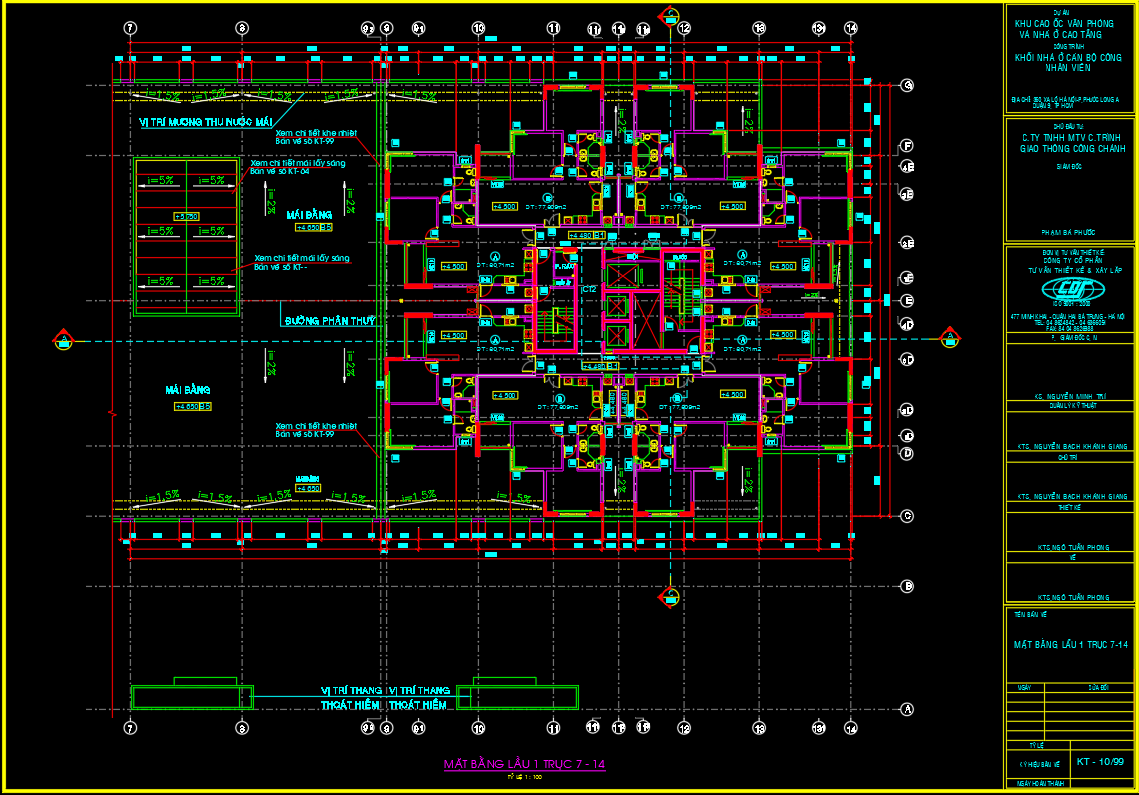The image size is (1139, 795).
Task: Click the 'VỊ TRÍ MƯƠNG THU NƯỚC MÁI' label
Action: pos(206,122)
